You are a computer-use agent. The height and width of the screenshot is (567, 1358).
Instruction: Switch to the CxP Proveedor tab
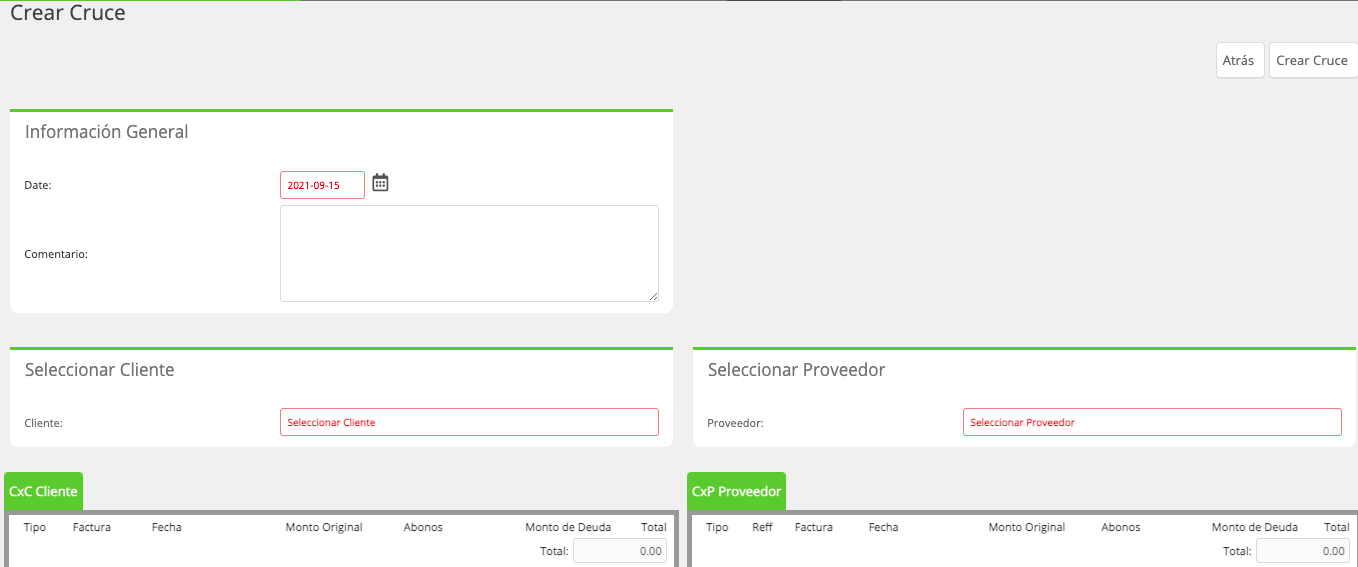737,491
